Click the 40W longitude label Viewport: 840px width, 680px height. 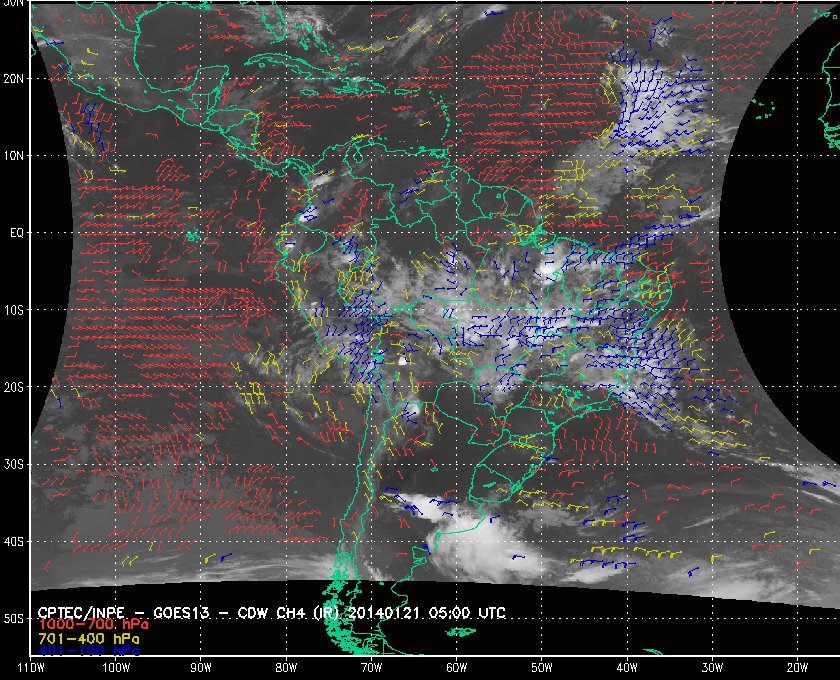pyautogui.click(x=627, y=668)
